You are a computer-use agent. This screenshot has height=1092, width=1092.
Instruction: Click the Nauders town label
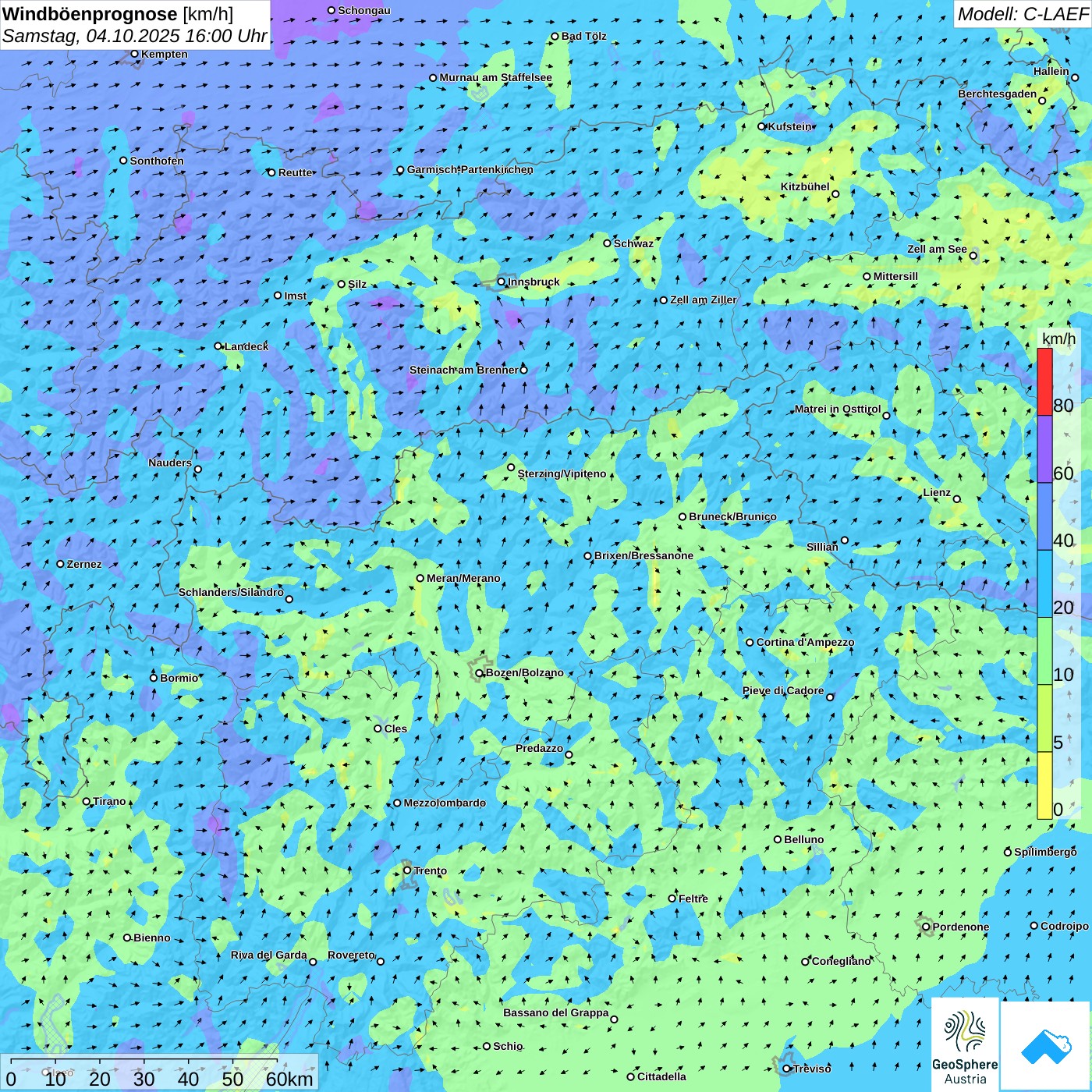(170, 463)
